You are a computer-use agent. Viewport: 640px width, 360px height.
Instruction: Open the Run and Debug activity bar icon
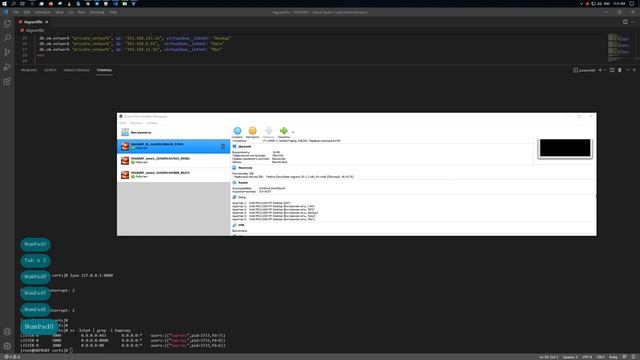coord(7,67)
